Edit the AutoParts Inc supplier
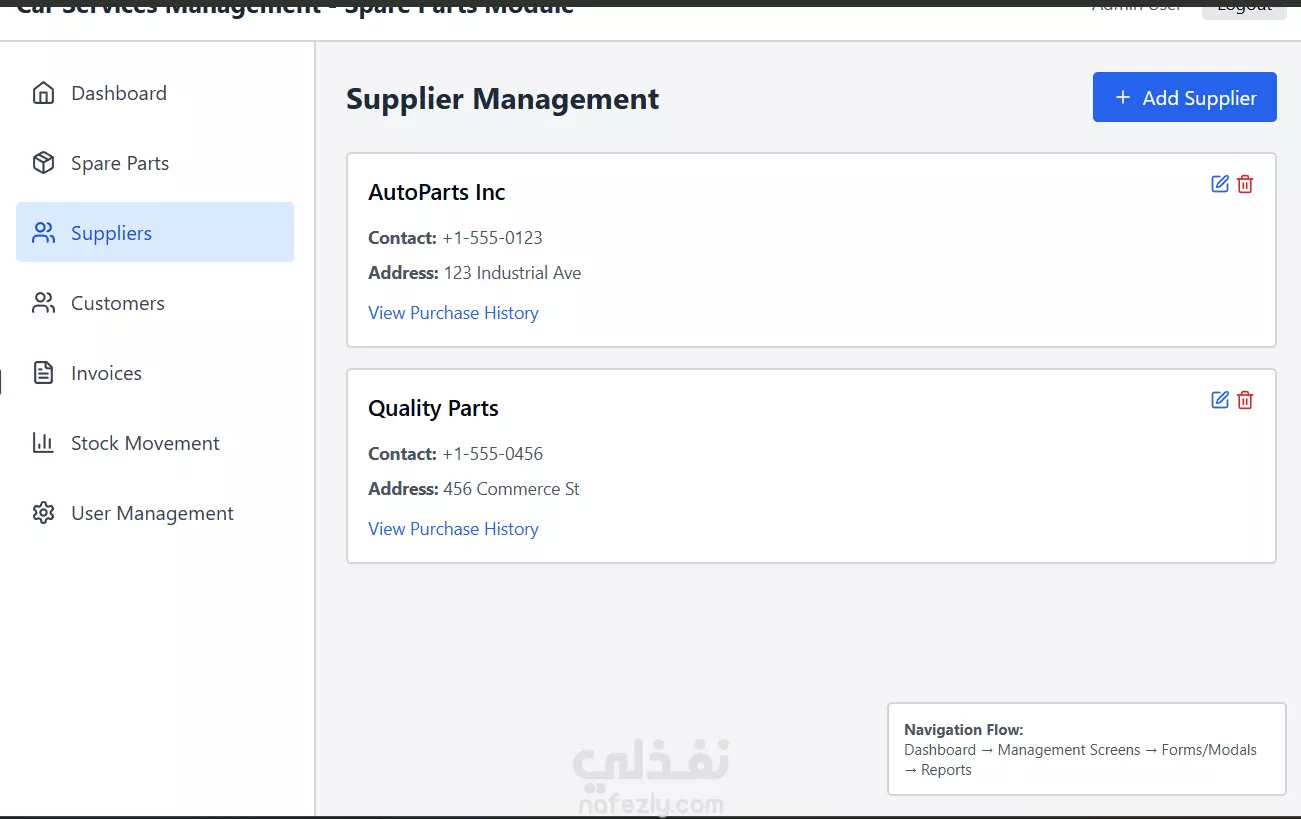The image size is (1301, 819). click(1220, 184)
